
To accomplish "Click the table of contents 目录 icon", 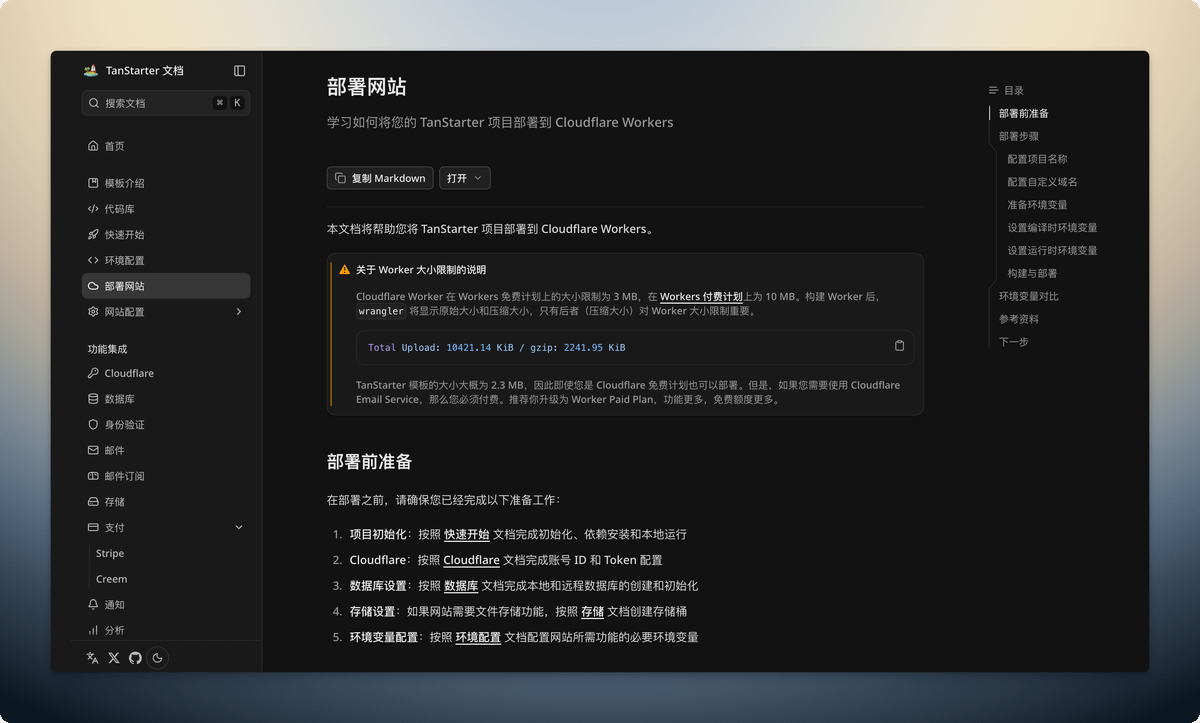I will tap(993, 90).
